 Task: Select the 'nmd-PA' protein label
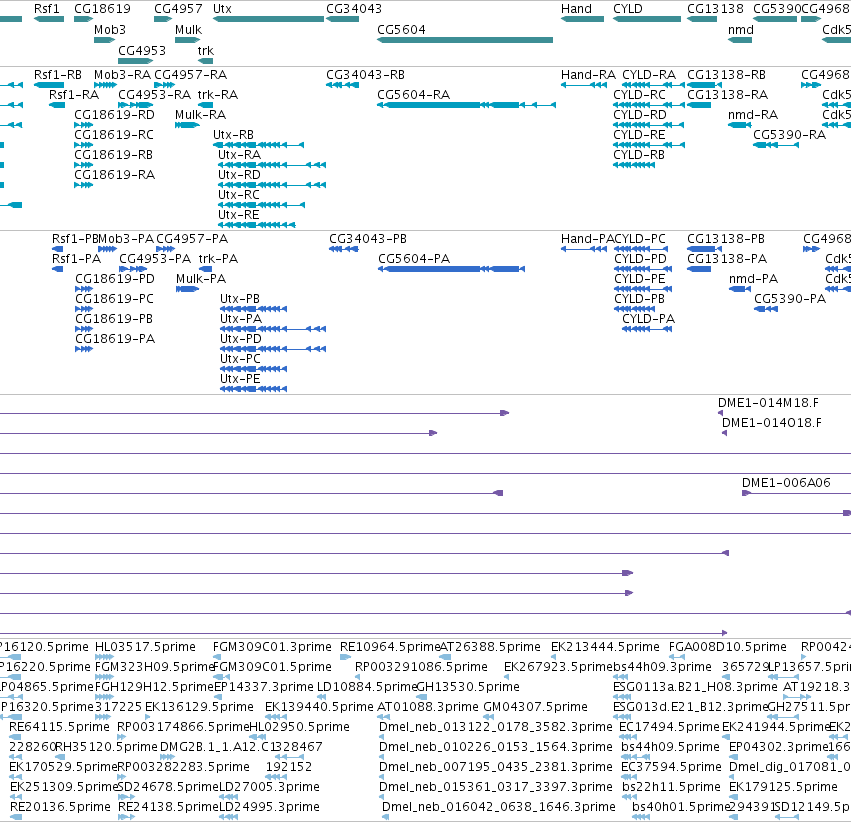point(753,279)
